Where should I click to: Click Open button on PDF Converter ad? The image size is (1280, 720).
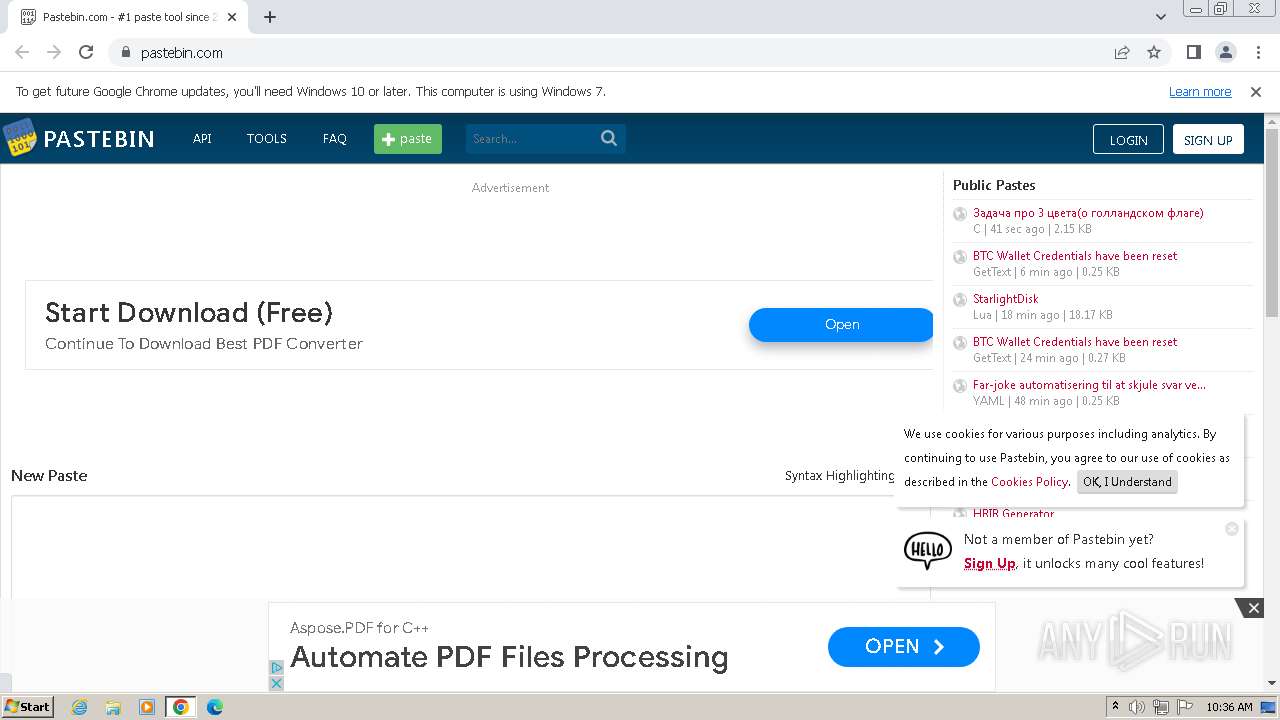(x=841, y=324)
